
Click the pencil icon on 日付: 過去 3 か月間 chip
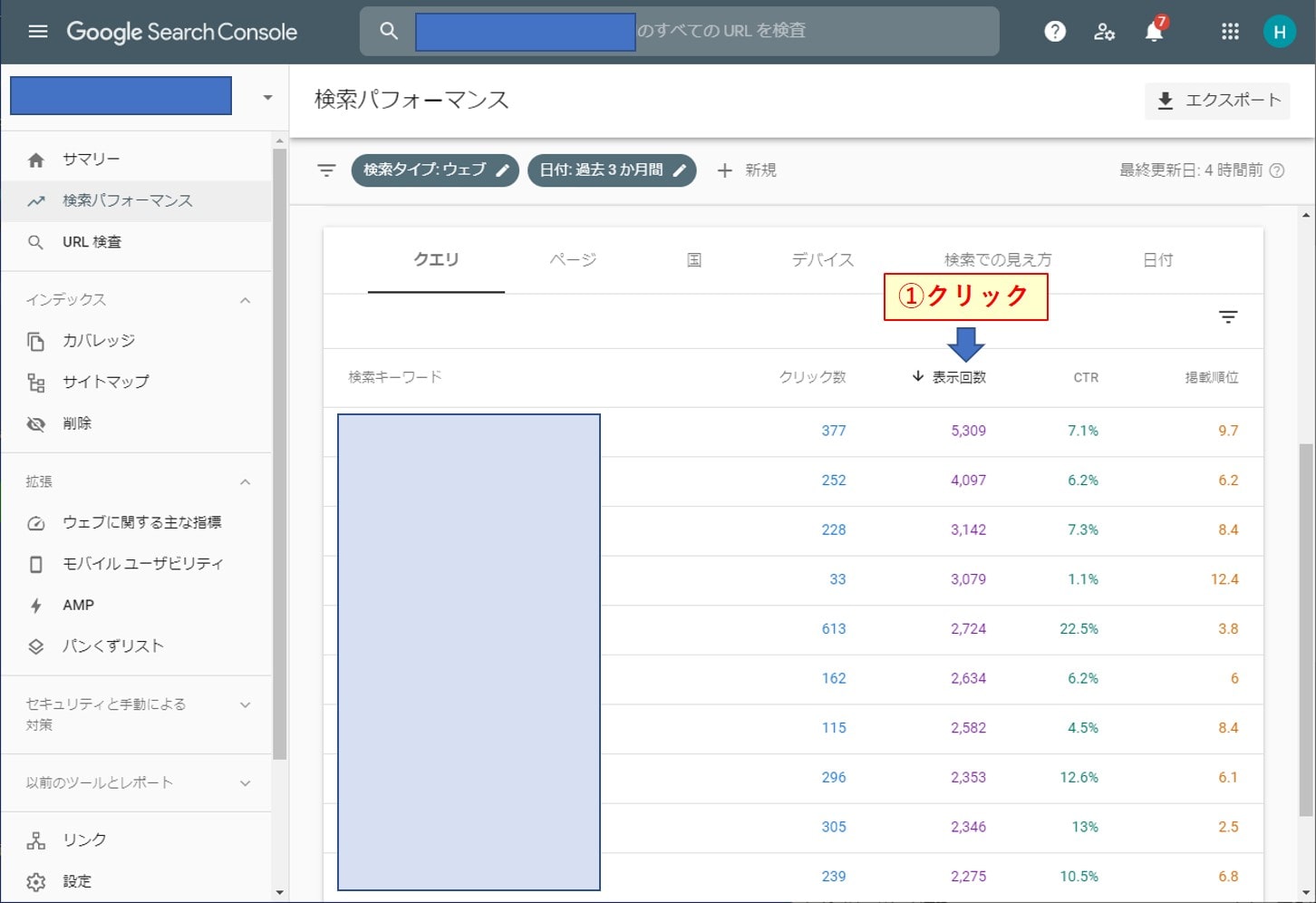pyautogui.click(x=679, y=170)
